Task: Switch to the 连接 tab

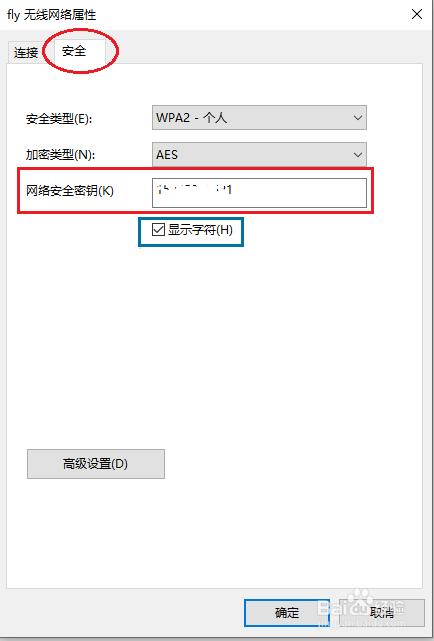Action: coord(26,52)
